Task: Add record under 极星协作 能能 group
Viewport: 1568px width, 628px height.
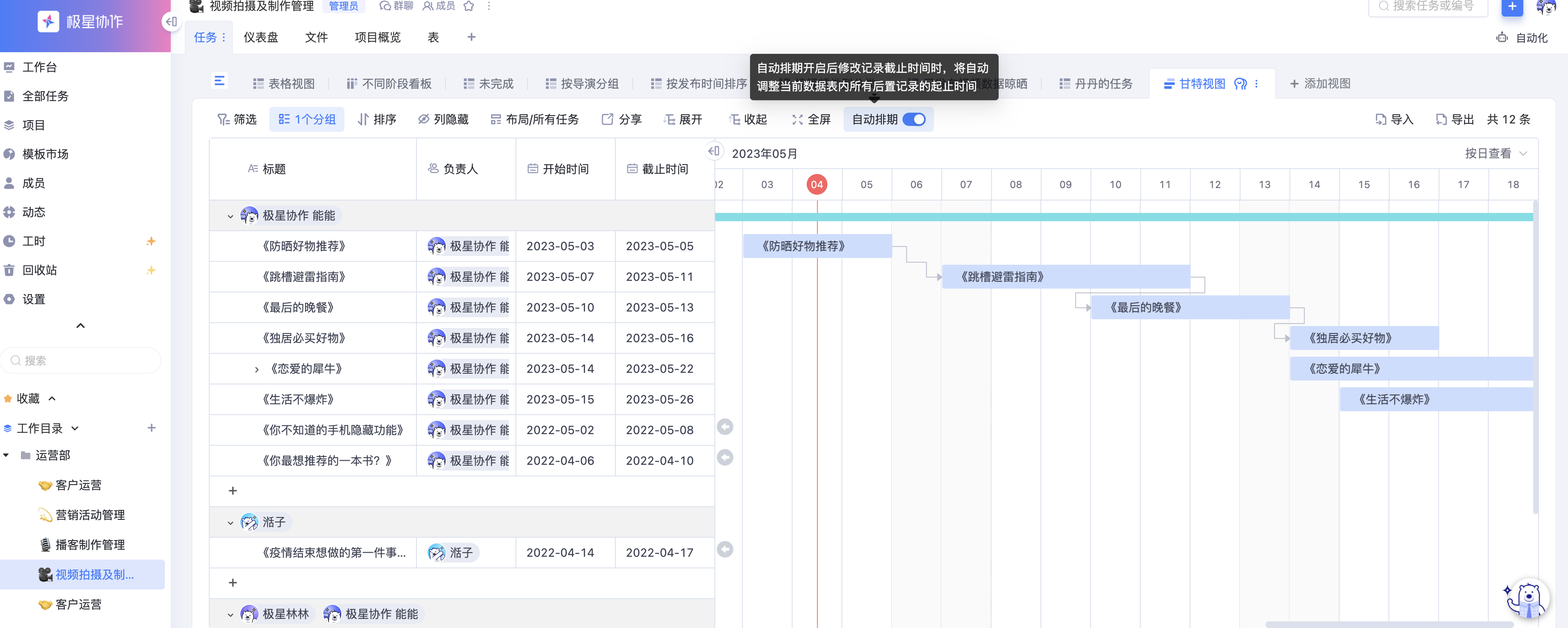Action: pyautogui.click(x=232, y=491)
